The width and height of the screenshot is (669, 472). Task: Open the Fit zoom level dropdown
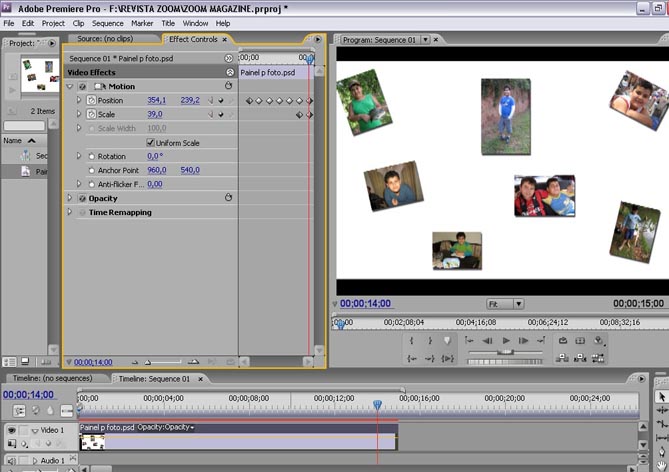tap(505, 303)
